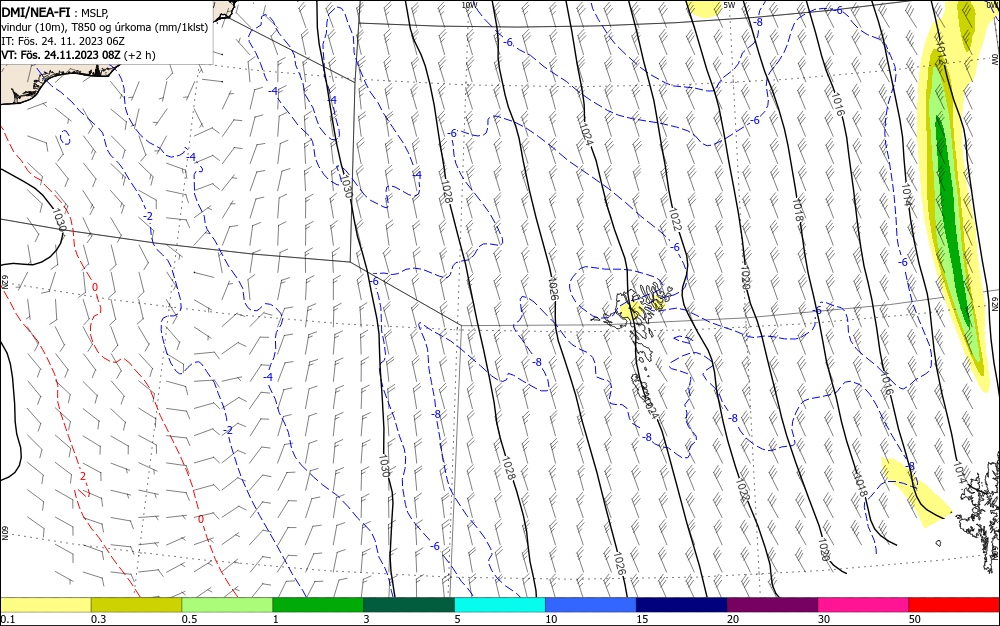Viewport: 1000px width, 626px height.
Task: Click the red '2' temperature contour label
Action: point(83,476)
